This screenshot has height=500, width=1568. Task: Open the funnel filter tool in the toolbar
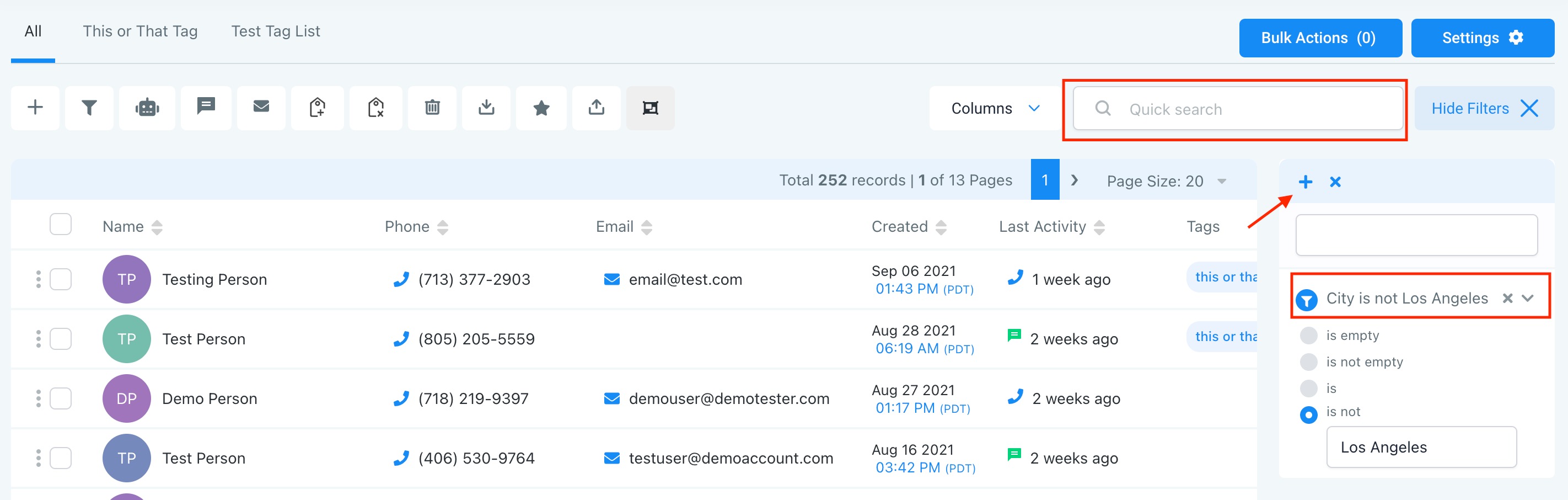pyautogui.click(x=89, y=108)
